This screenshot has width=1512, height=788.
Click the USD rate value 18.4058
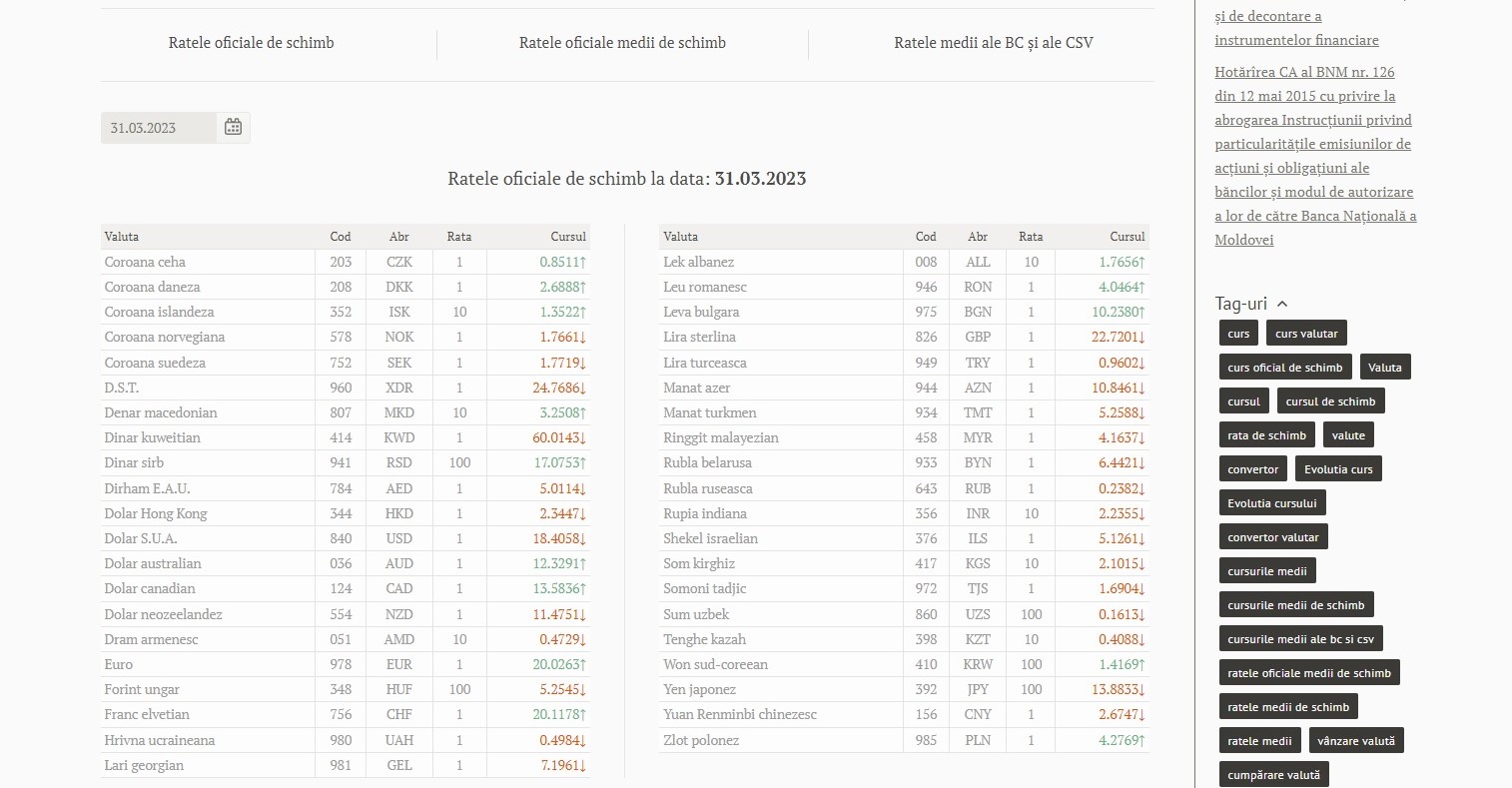click(x=559, y=538)
